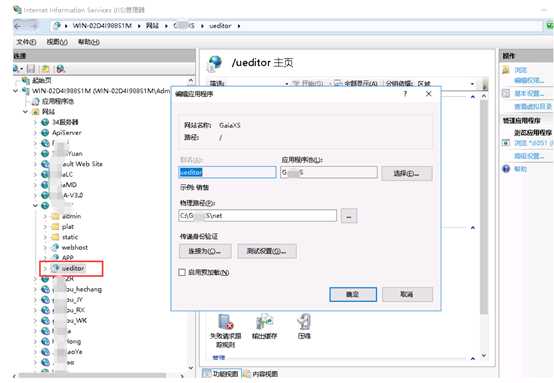The width and height of the screenshot is (554, 383).
Task: Click the admin folder icon
Action: 55,216
